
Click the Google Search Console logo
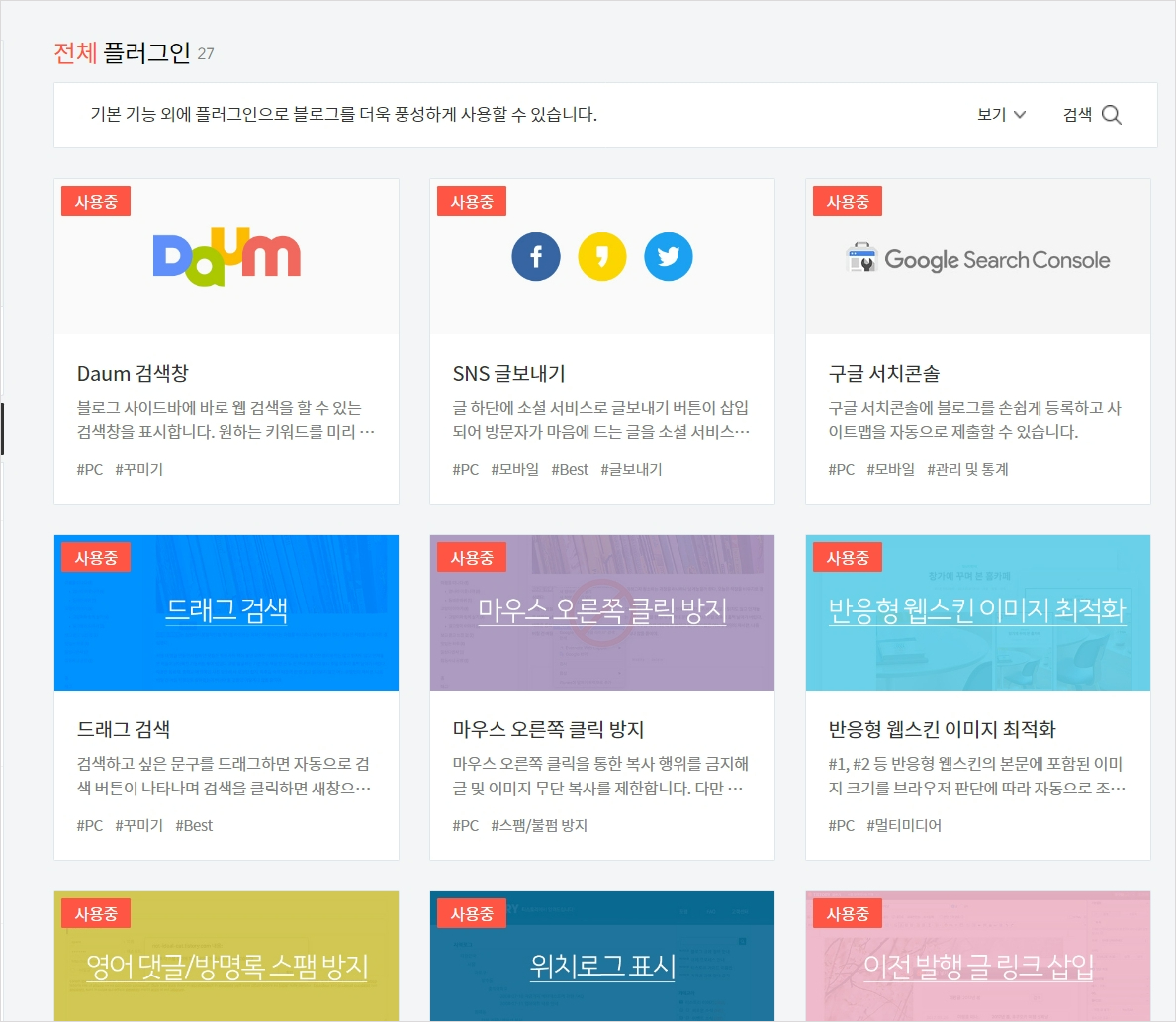pos(978,259)
